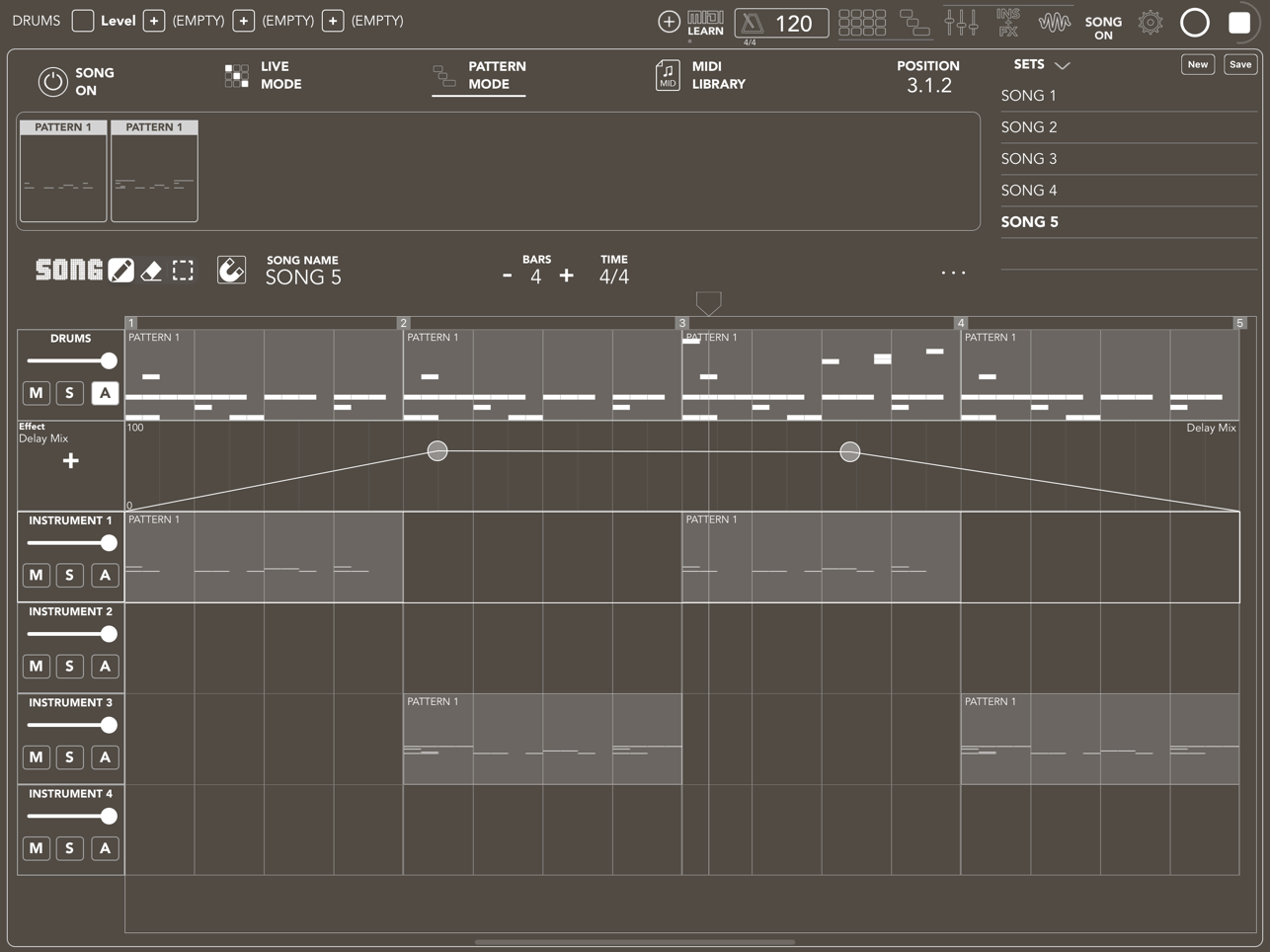The width and height of the screenshot is (1270, 952).
Task: Click the MIDI Learn icon
Action: (x=705, y=23)
